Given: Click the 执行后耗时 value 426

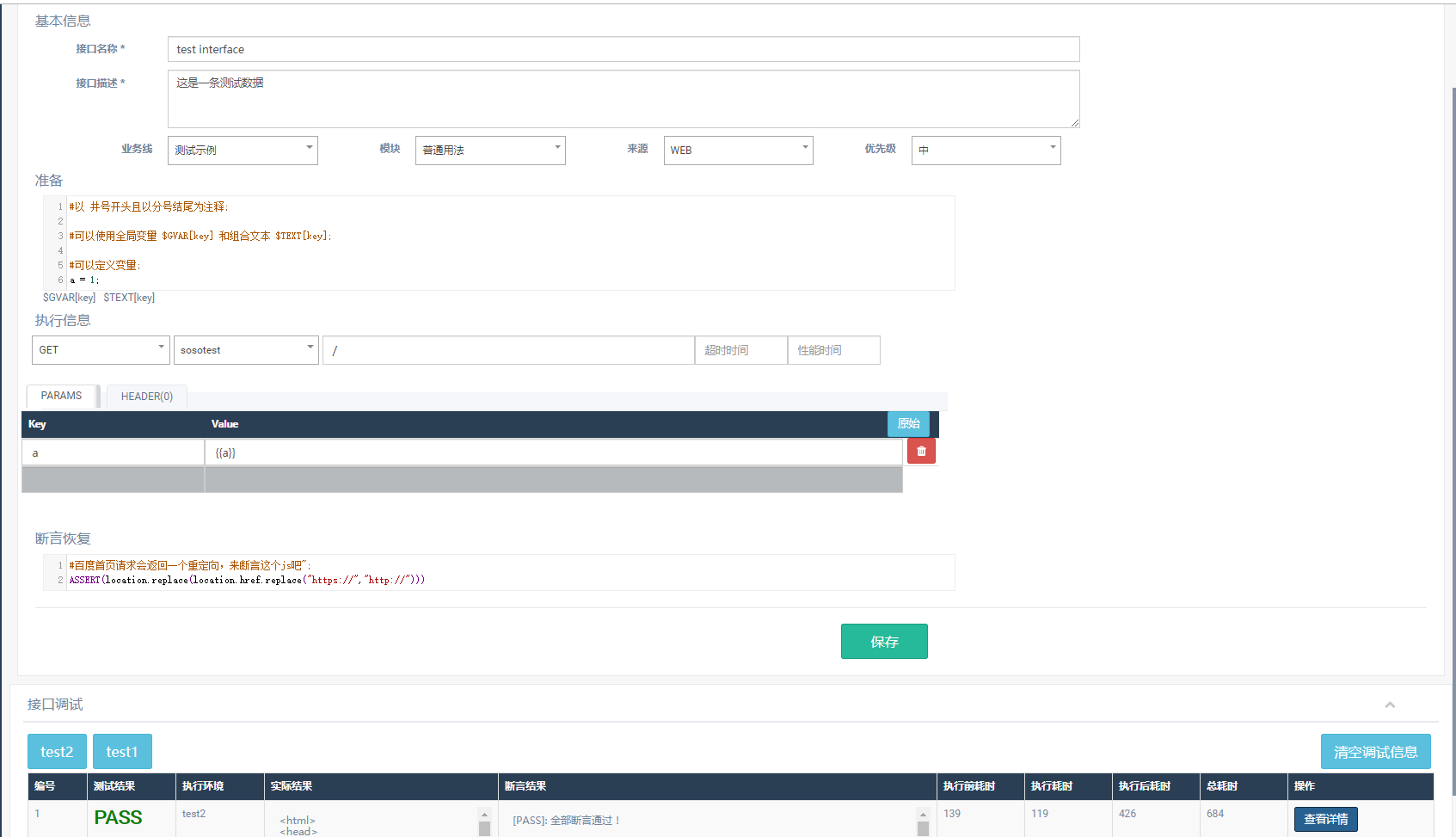Looking at the screenshot, I should pyautogui.click(x=1127, y=814).
